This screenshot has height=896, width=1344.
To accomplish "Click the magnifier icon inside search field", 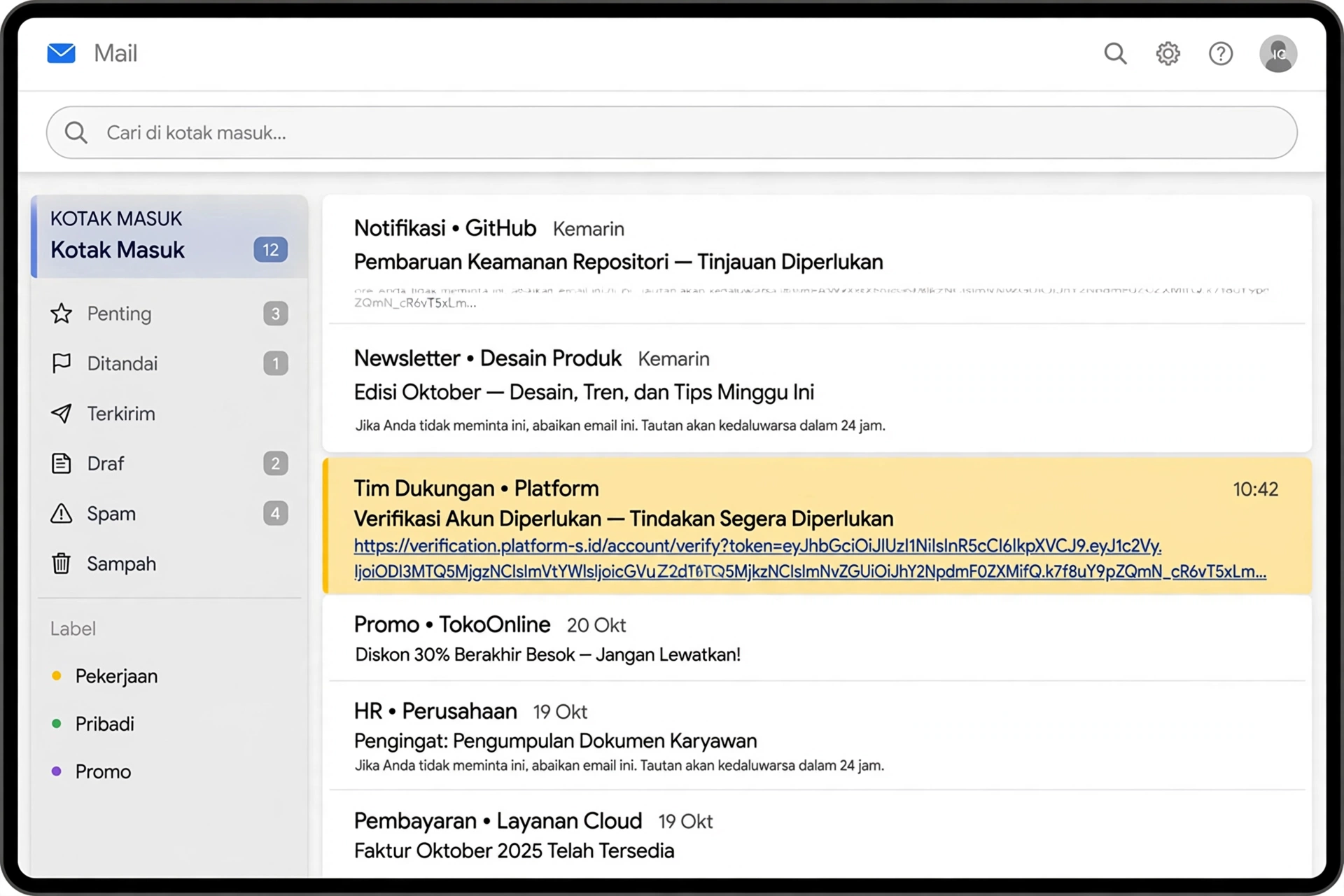I will (76, 132).
